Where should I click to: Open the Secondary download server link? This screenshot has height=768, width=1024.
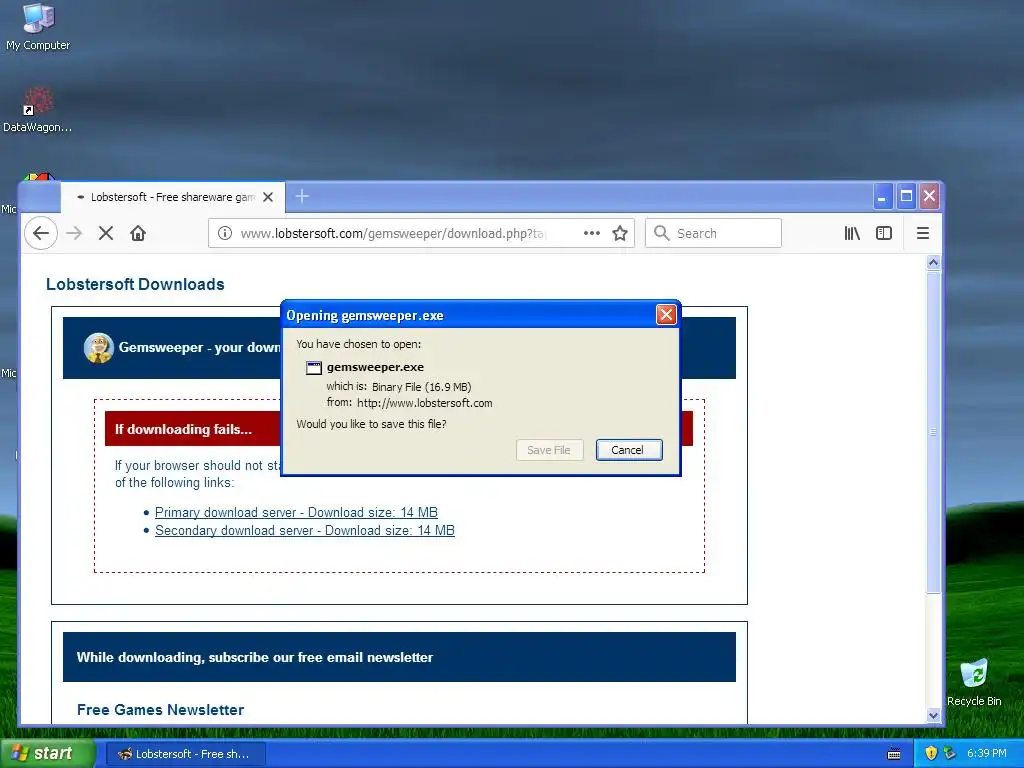point(304,531)
